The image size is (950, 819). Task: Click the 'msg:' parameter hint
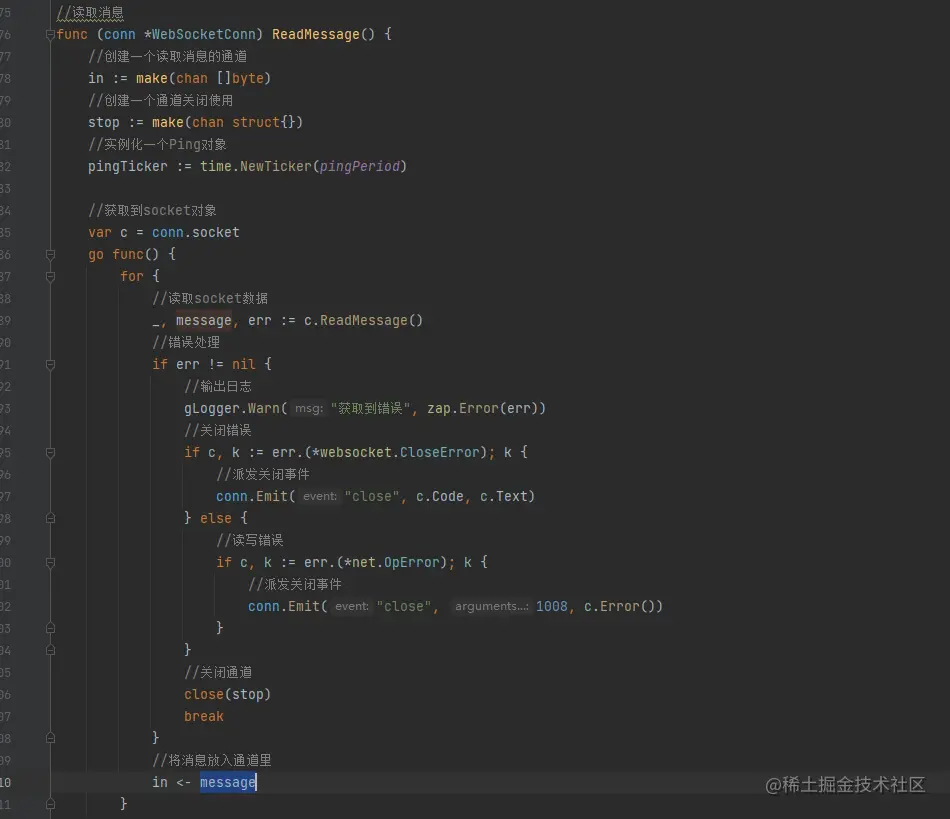(x=309, y=409)
